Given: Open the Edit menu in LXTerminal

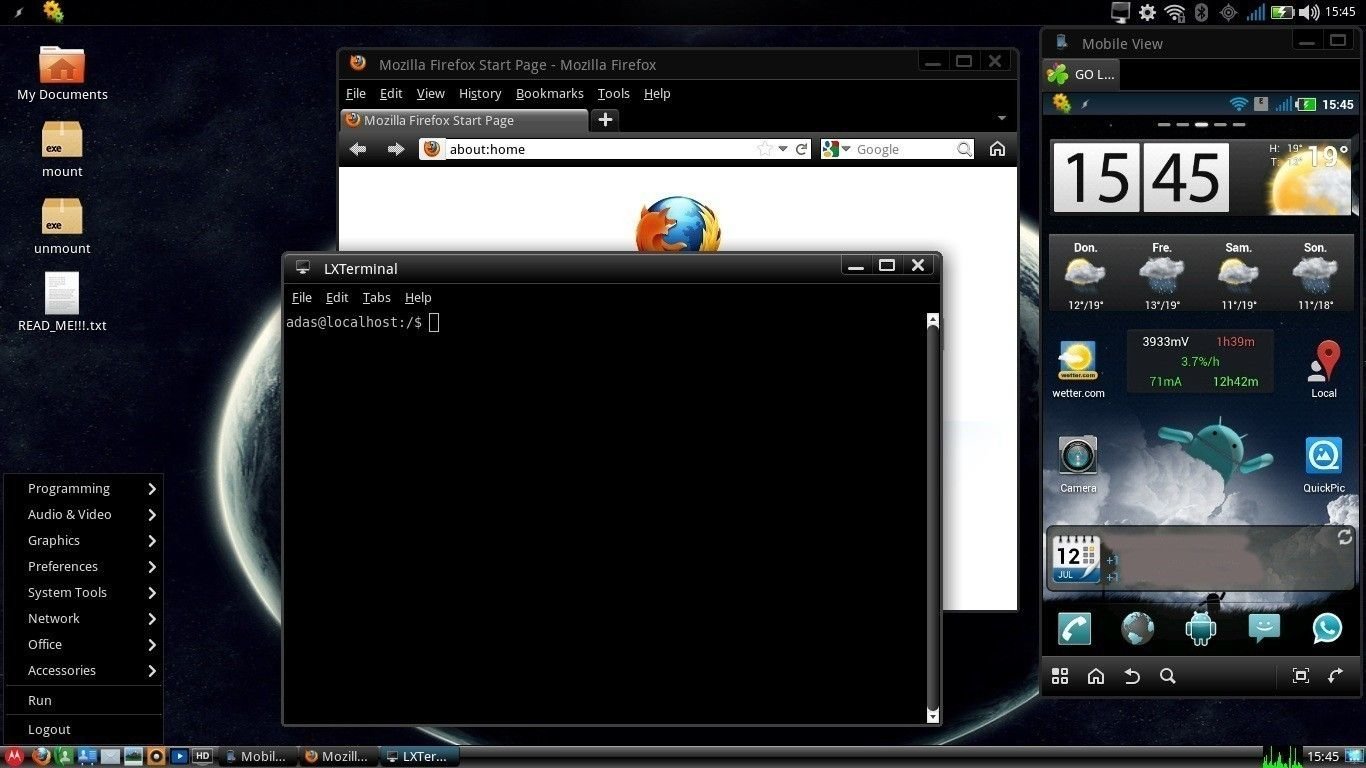Looking at the screenshot, I should [337, 297].
